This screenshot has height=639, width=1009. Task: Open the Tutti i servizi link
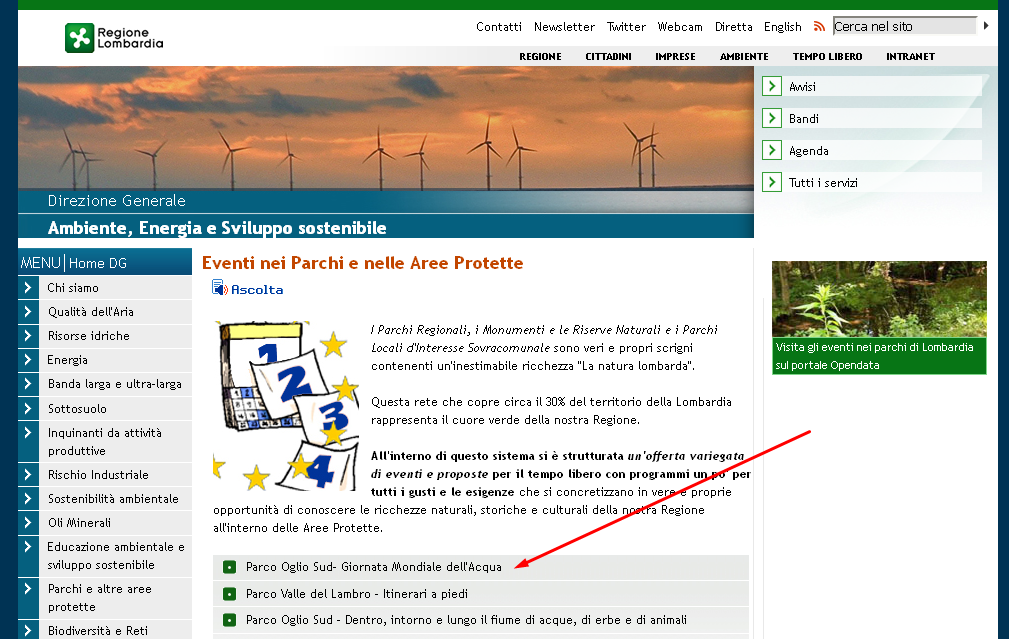click(x=823, y=183)
